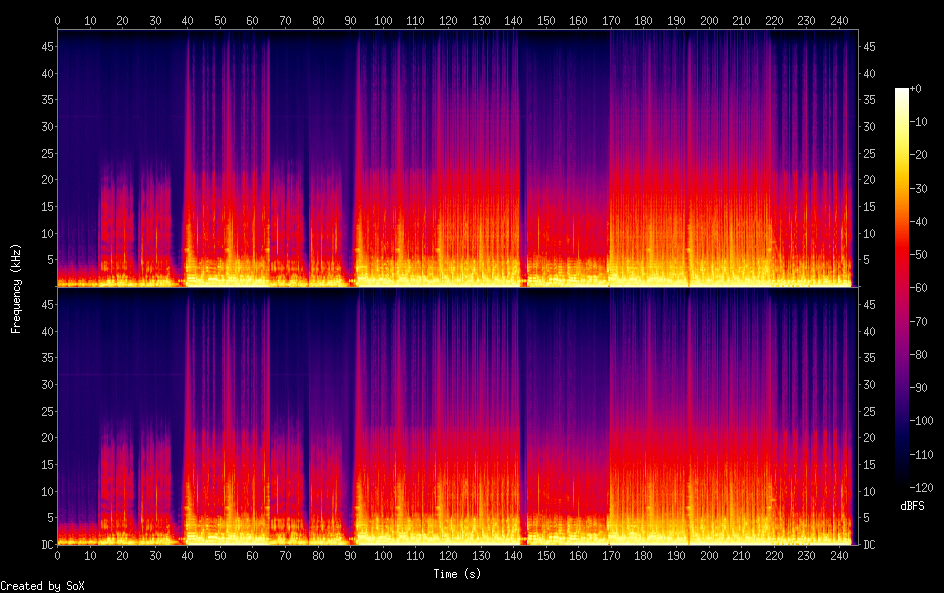Click the "90" tick on the bottom time axis
This screenshot has width=944, height=593.
pos(350,556)
